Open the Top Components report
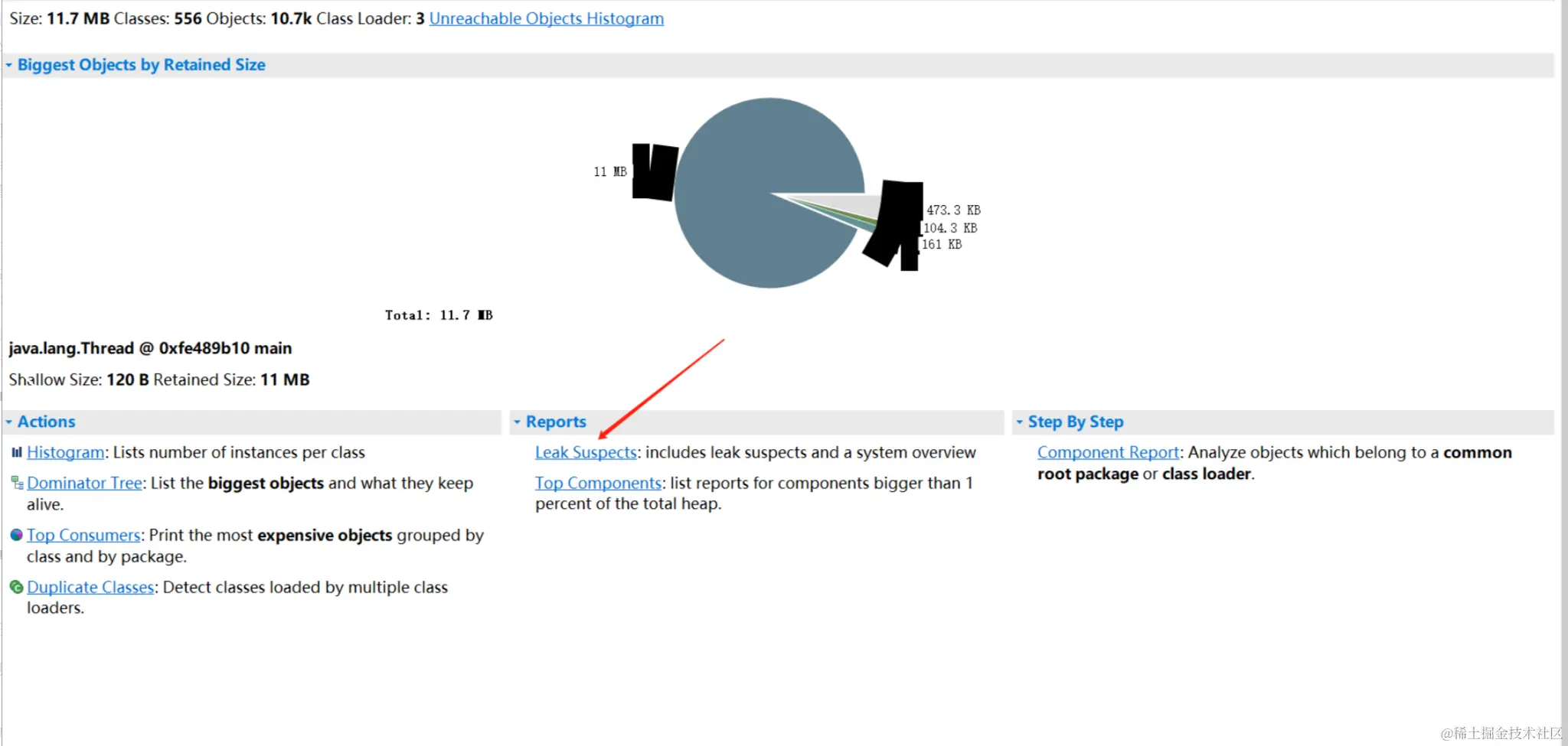This screenshot has height=746, width=1568. [598, 483]
